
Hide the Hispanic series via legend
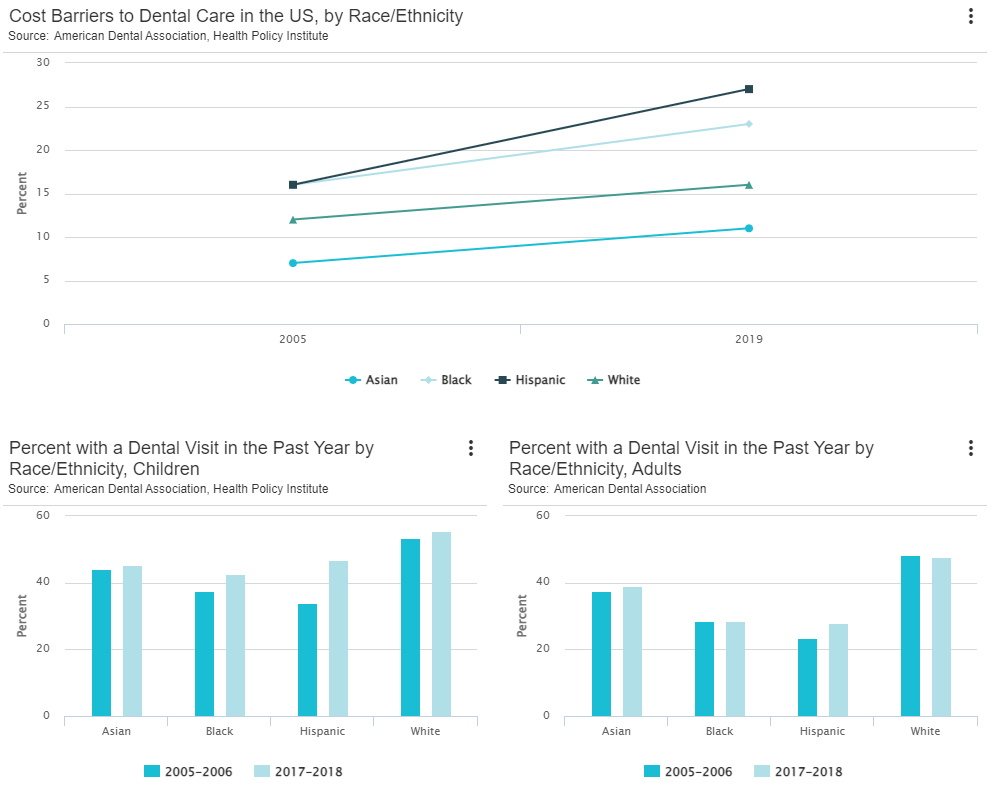tap(531, 380)
